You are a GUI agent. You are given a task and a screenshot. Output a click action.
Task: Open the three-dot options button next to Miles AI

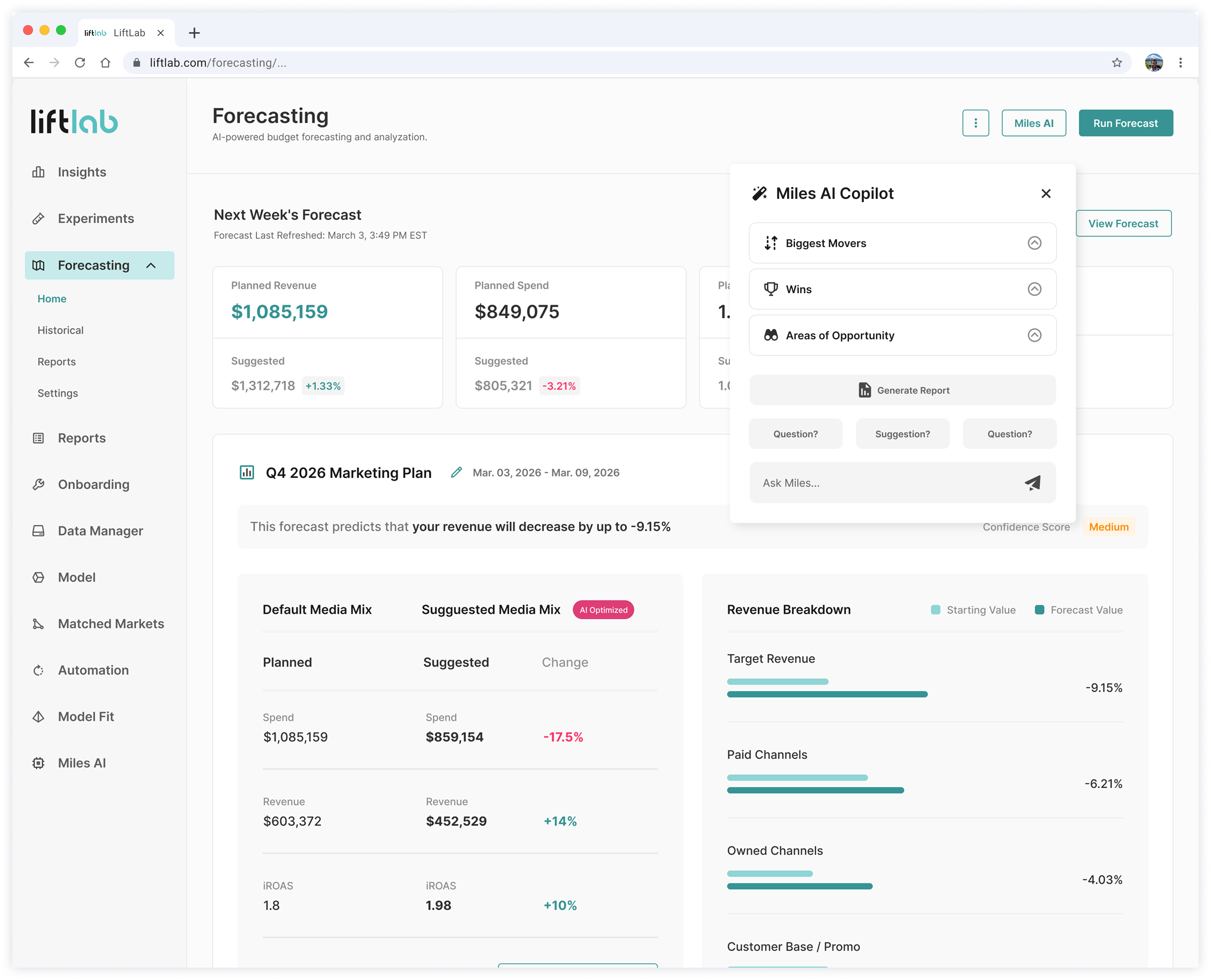coord(975,123)
